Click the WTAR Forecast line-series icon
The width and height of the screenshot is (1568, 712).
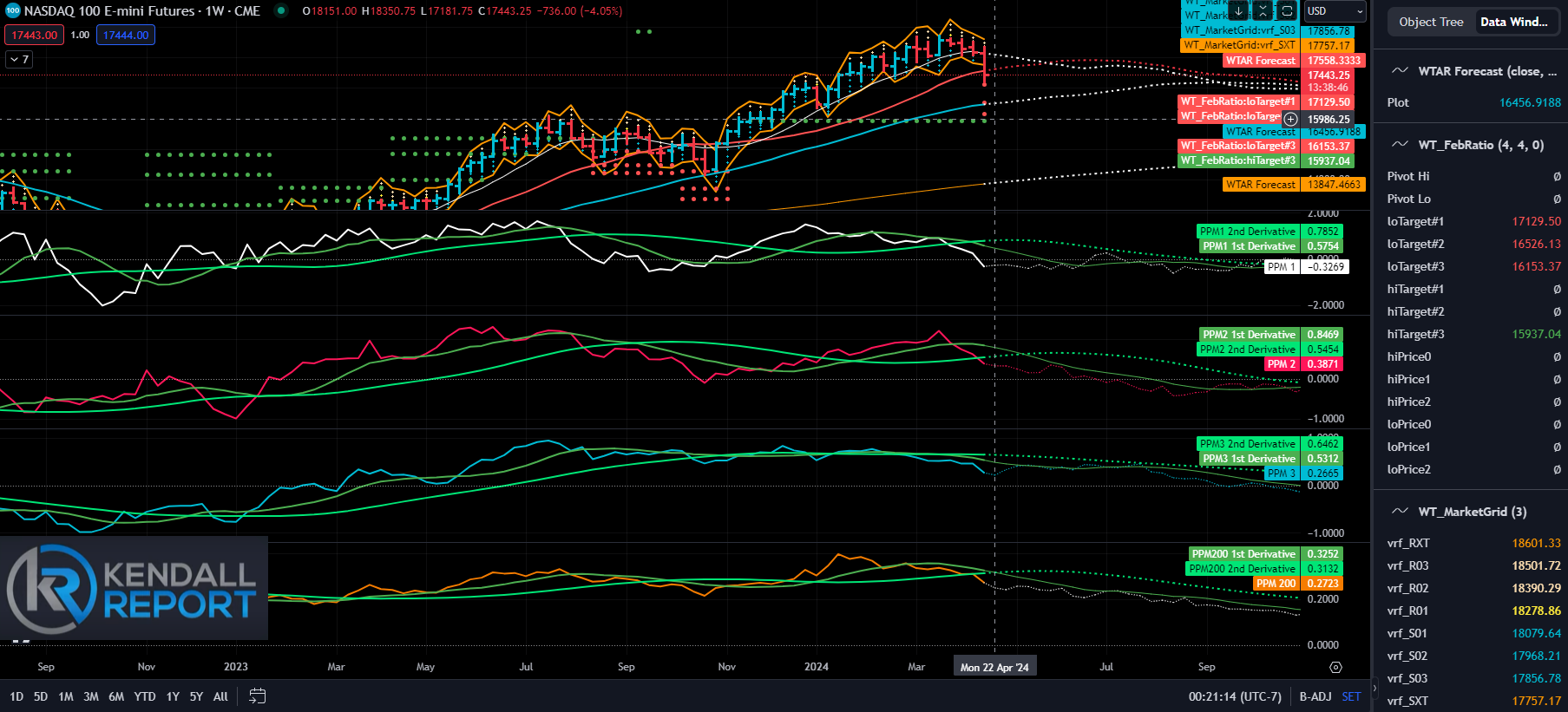1400,71
